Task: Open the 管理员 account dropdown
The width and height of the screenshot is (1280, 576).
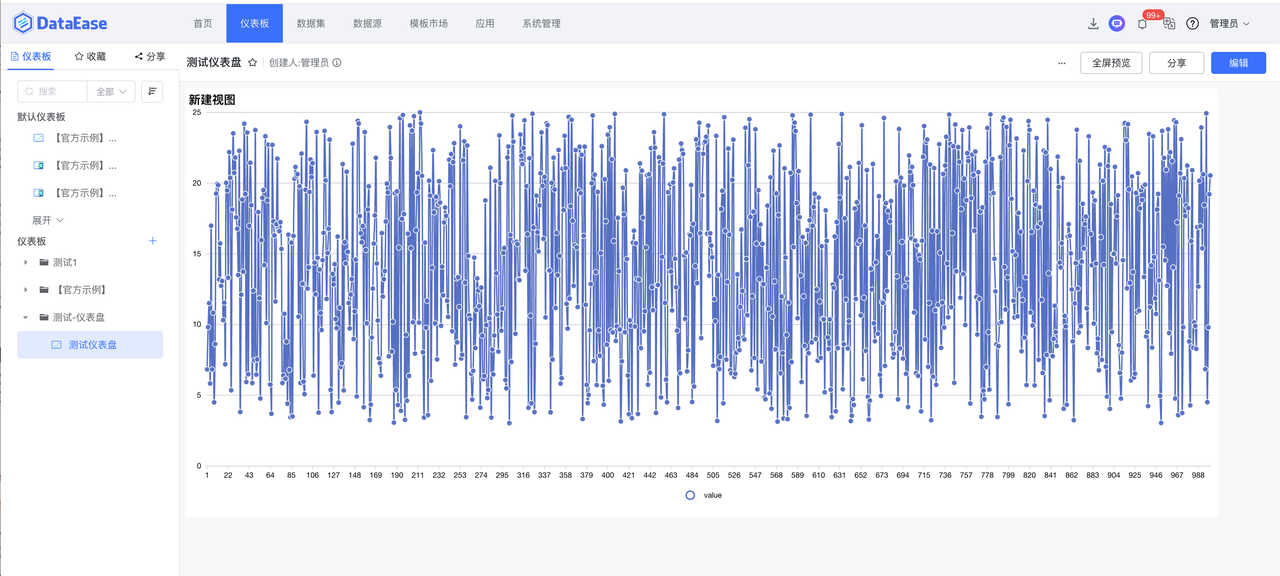Action: [x=1222, y=23]
